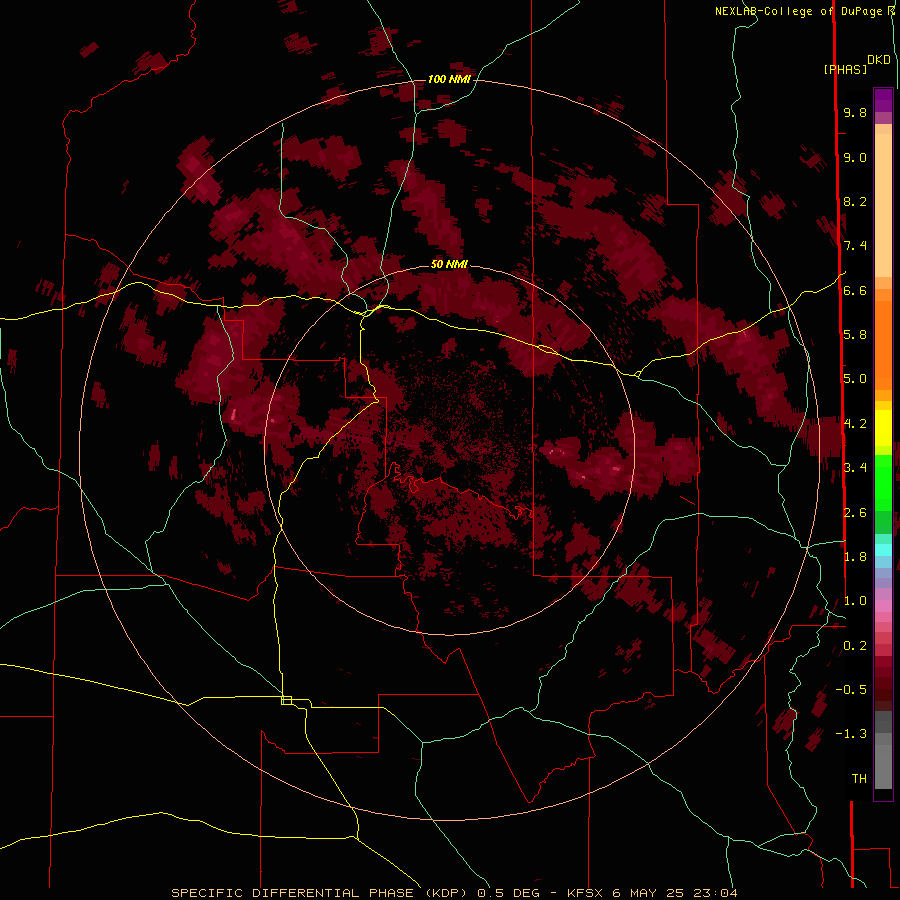The width and height of the screenshot is (900, 900).
Task: Click the DKD unit label above the color scale
Action: tap(878, 60)
